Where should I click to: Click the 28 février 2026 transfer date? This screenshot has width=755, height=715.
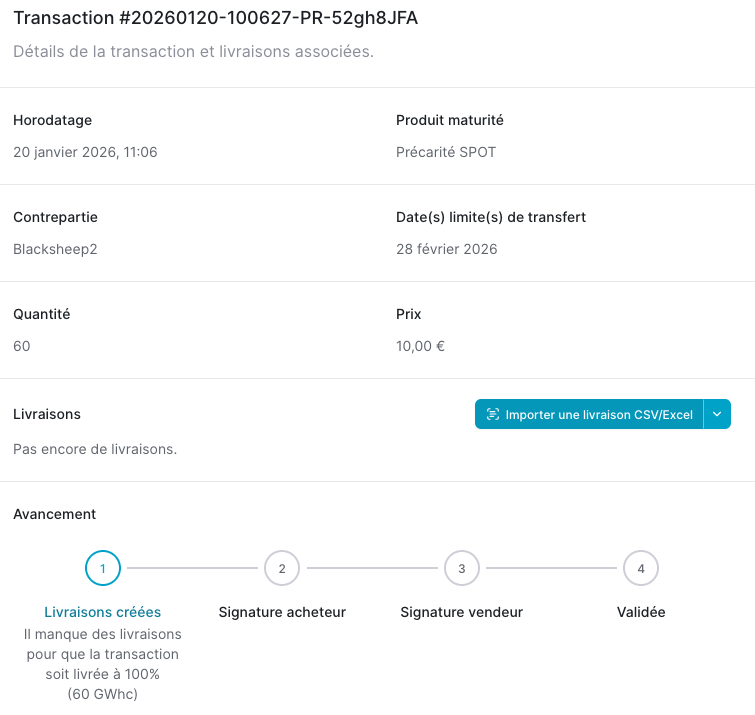[446, 249]
